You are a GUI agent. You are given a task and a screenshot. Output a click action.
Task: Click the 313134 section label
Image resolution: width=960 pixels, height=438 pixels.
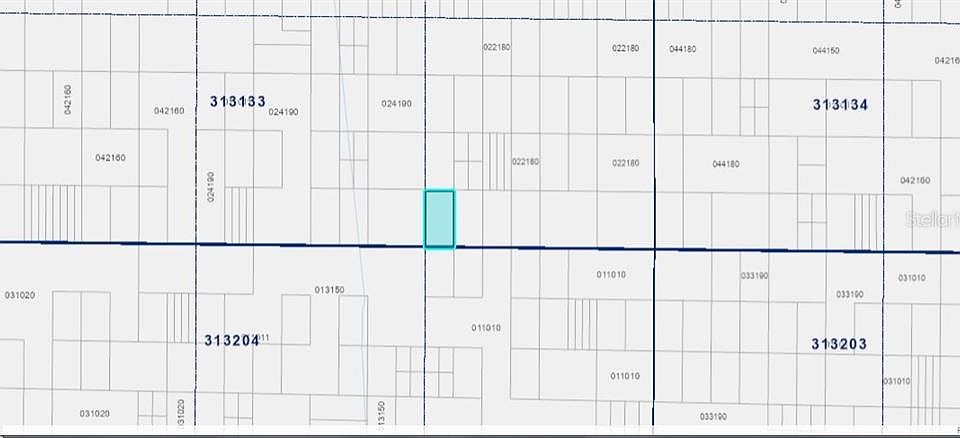(840, 105)
